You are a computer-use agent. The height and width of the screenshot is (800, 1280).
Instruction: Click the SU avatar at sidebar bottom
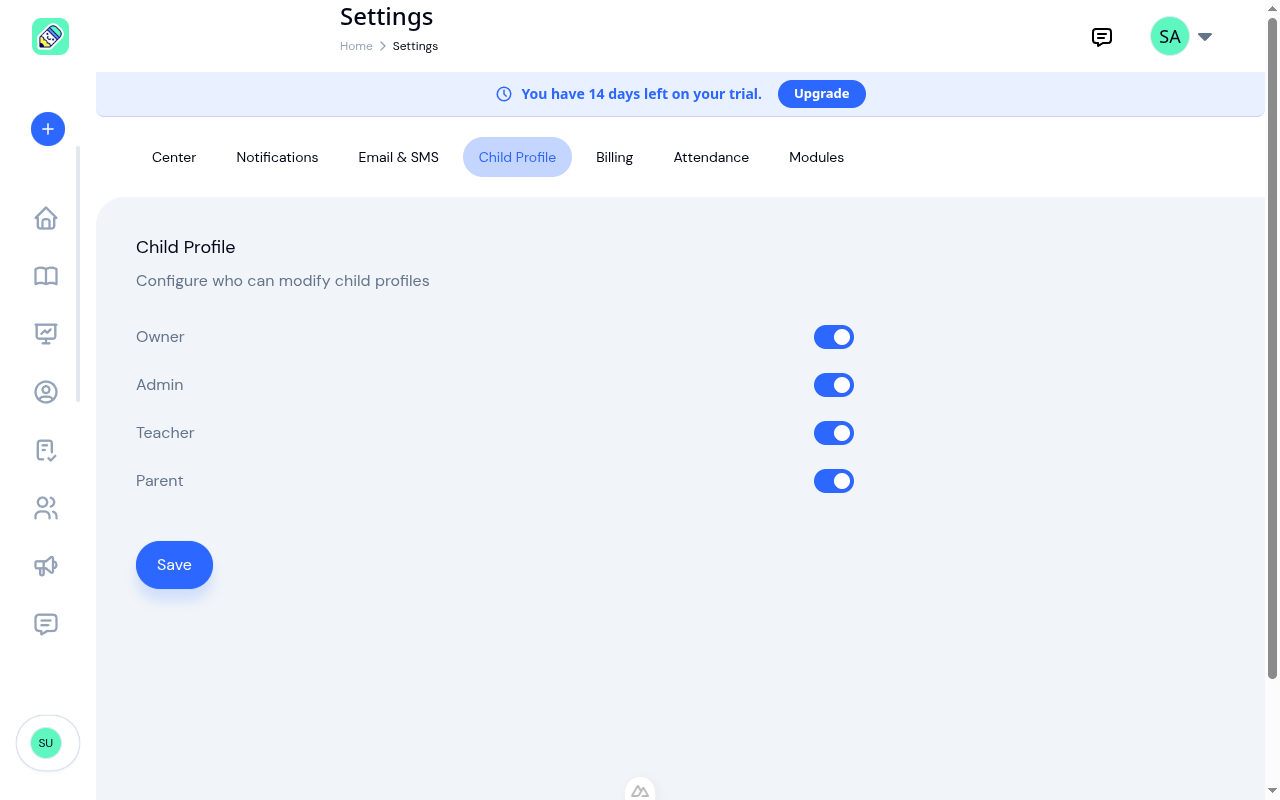pos(46,743)
